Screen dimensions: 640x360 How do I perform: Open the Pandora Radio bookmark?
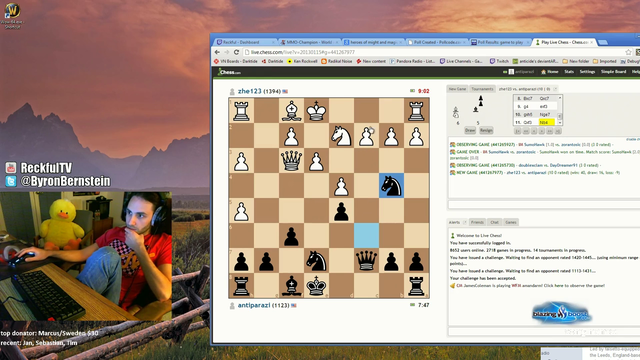pyautogui.click(x=413, y=61)
